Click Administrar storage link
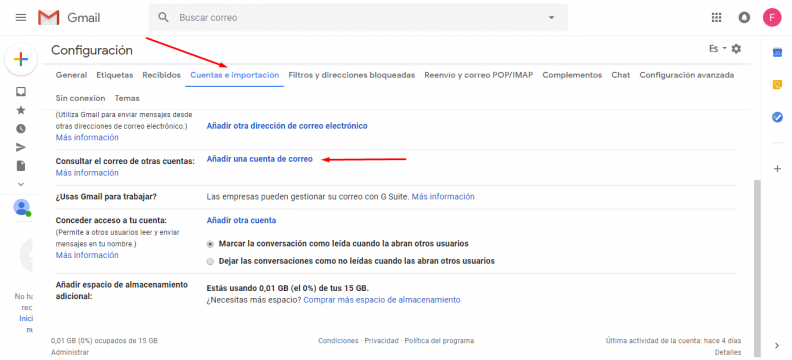792x360 pixels. (70, 352)
